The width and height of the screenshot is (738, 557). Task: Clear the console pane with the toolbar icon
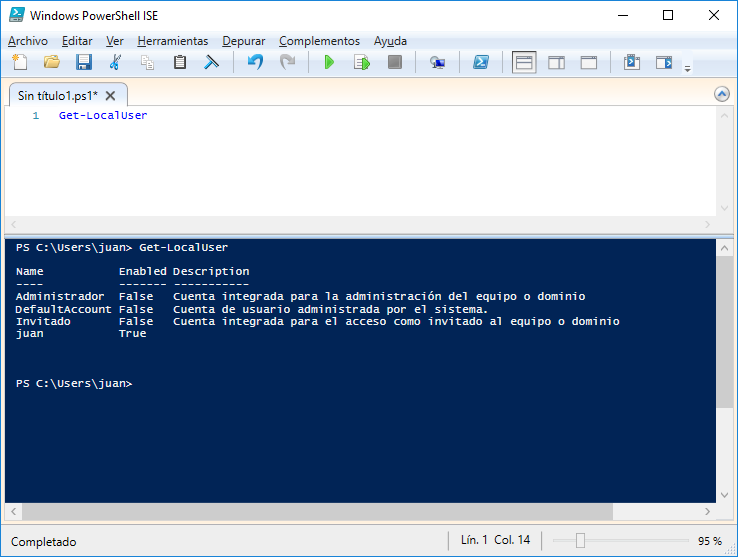[212, 62]
